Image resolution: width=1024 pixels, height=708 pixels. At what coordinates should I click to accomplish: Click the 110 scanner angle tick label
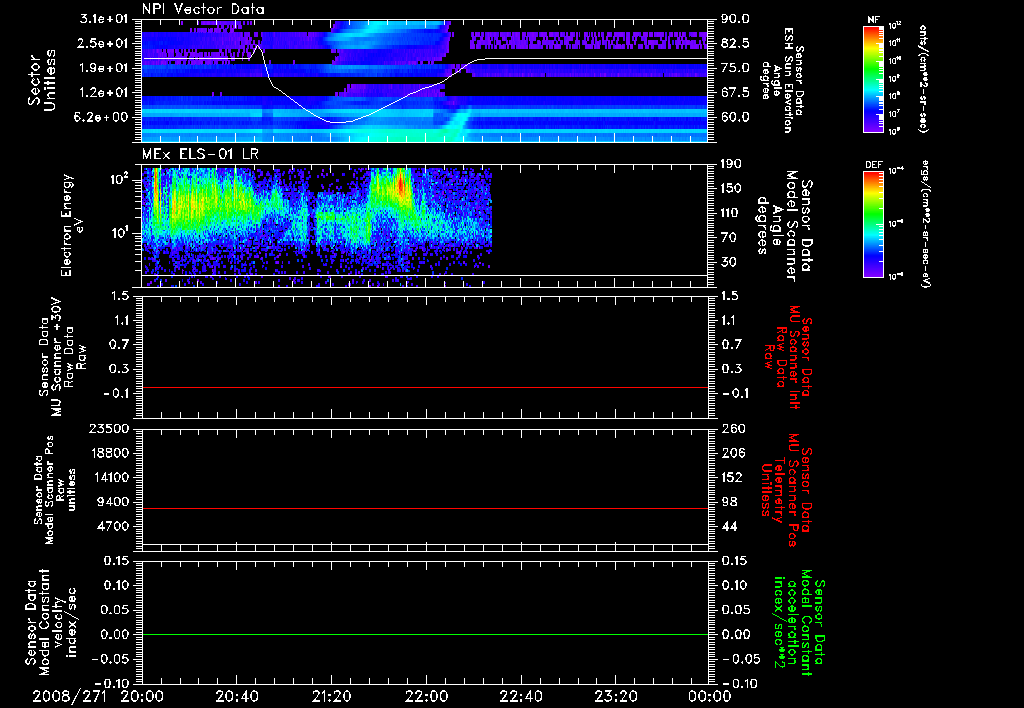(x=732, y=213)
